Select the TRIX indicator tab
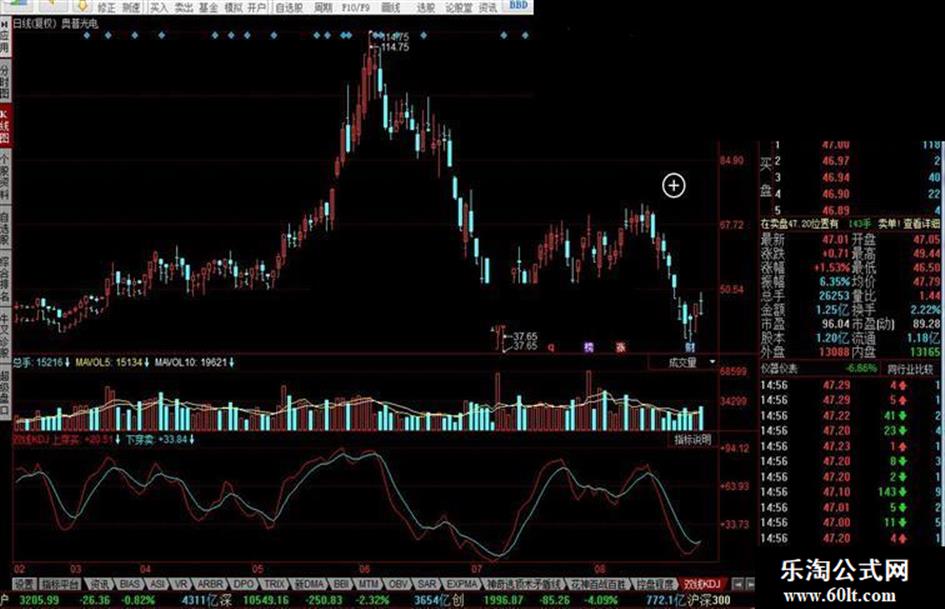Image resolution: width=945 pixels, height=609 pixels. point(274,584)
